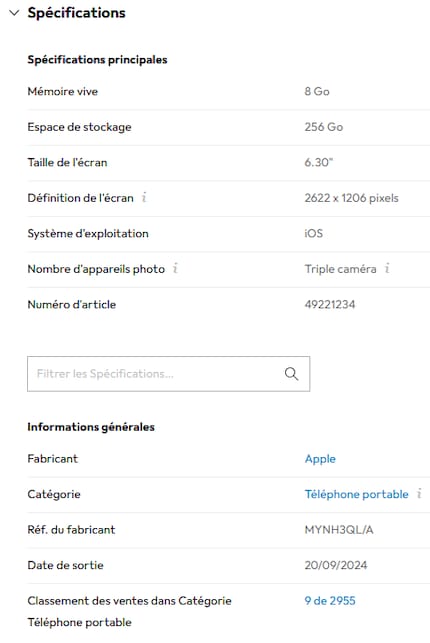Open info icon next to Téléphone portable

tap(419, 494)
